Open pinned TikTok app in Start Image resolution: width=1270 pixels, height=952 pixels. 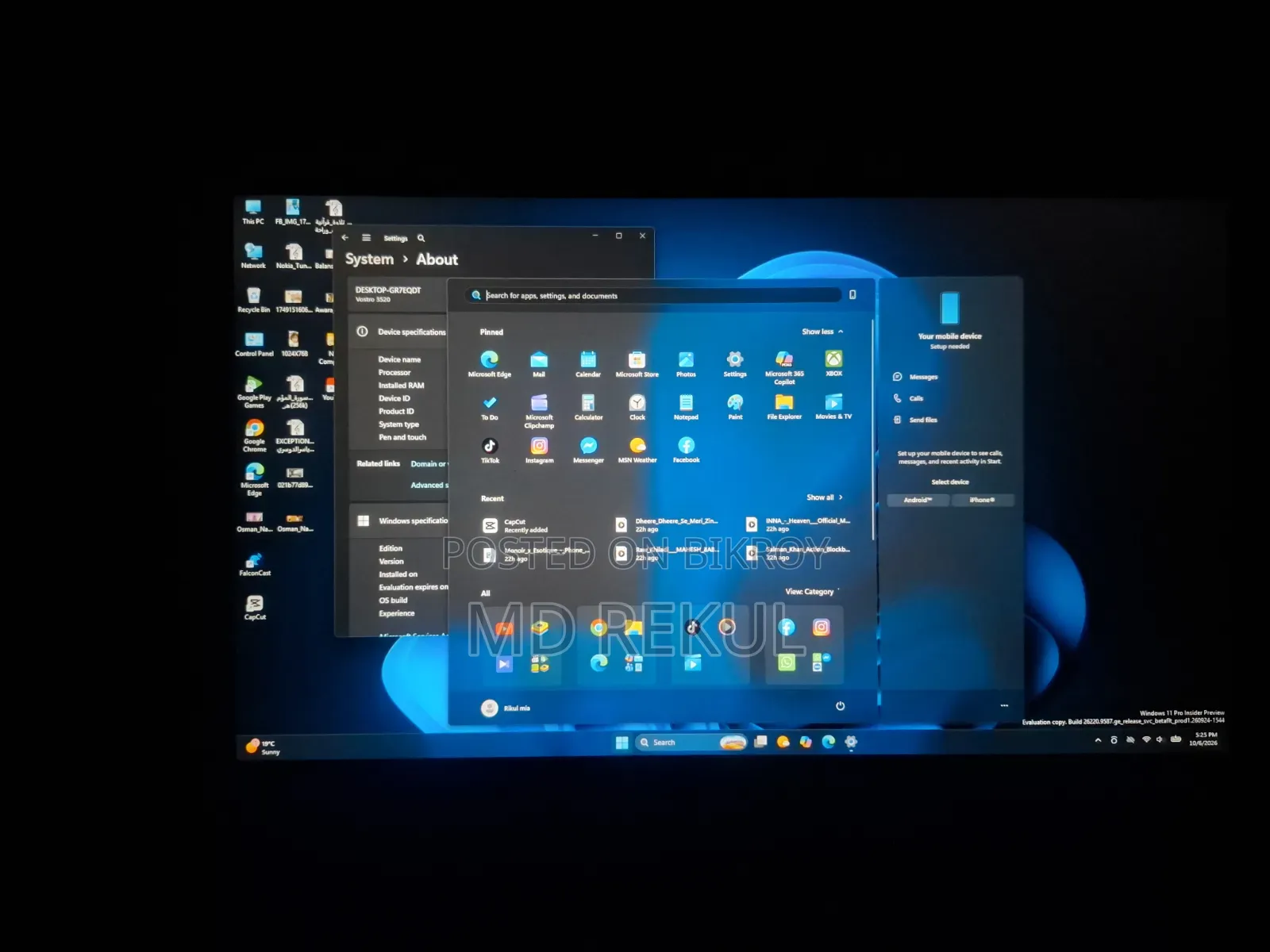click(x=490, y=450)
